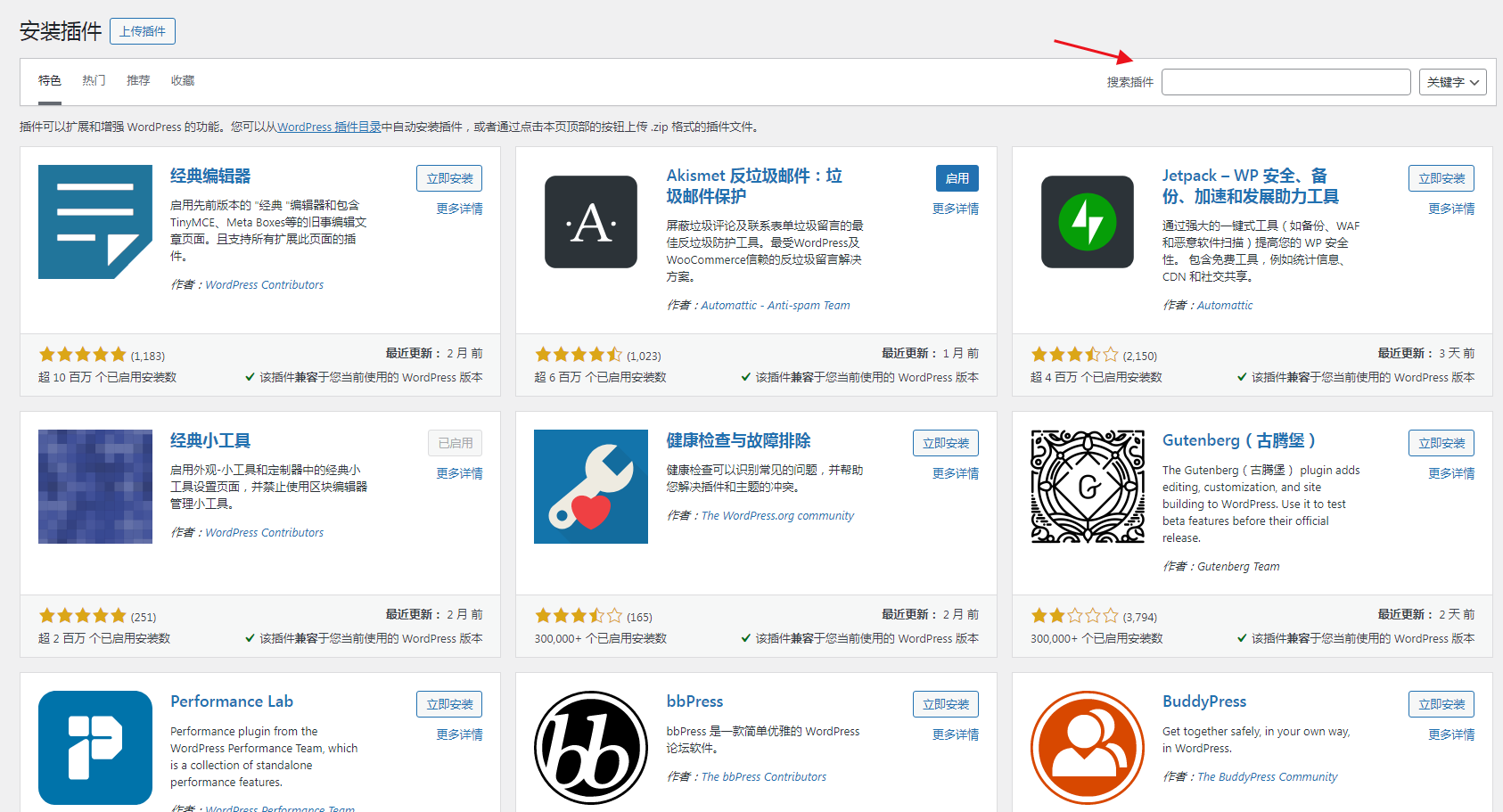Screen dimensions: 1503x812
Task: Click the Akismet plugin icon
Action: click(591, 222)
